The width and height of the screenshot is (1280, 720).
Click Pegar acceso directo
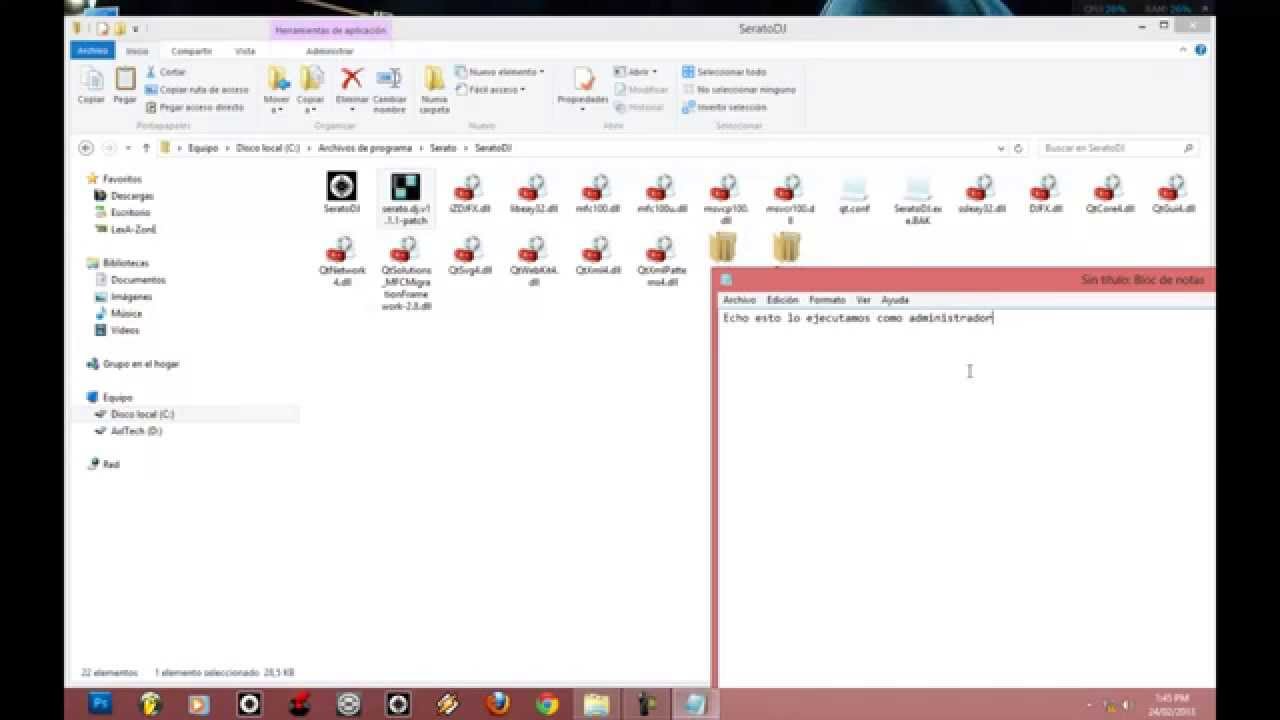coord(194,107)
